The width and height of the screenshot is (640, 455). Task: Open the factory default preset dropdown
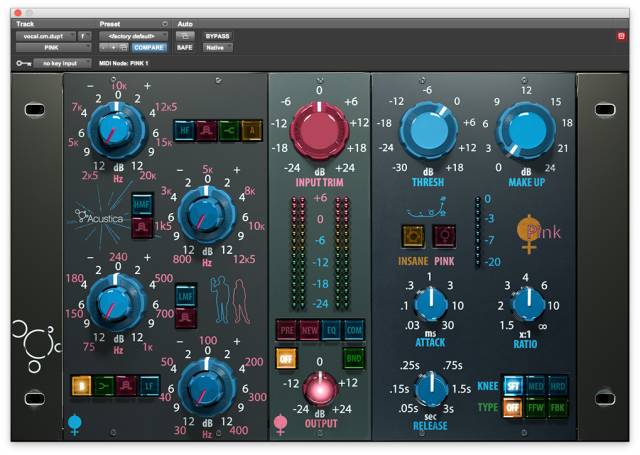(x=133, y=36)
